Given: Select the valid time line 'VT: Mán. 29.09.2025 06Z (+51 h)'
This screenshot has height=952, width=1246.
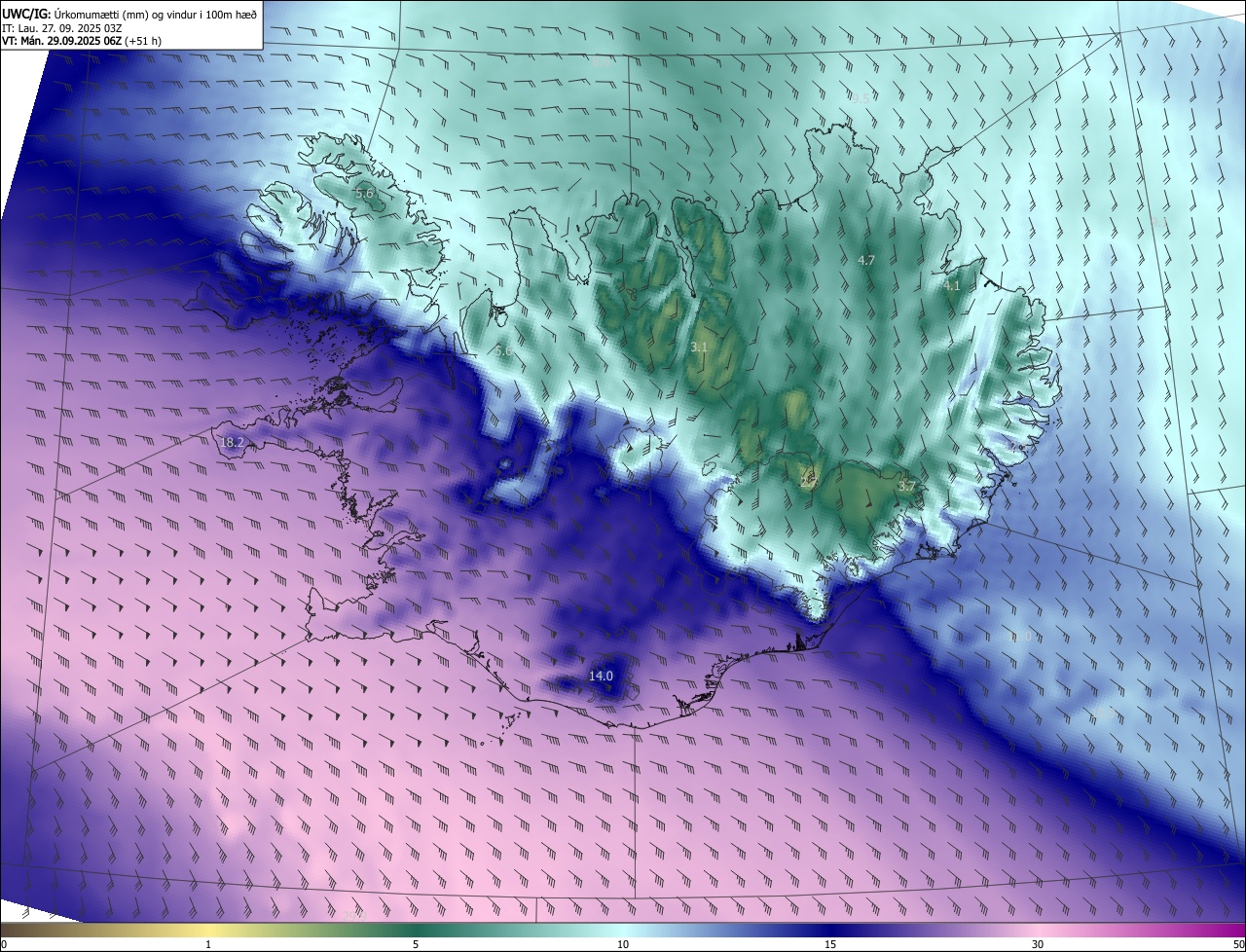Looking at the screenshot, I should point(83,41).
